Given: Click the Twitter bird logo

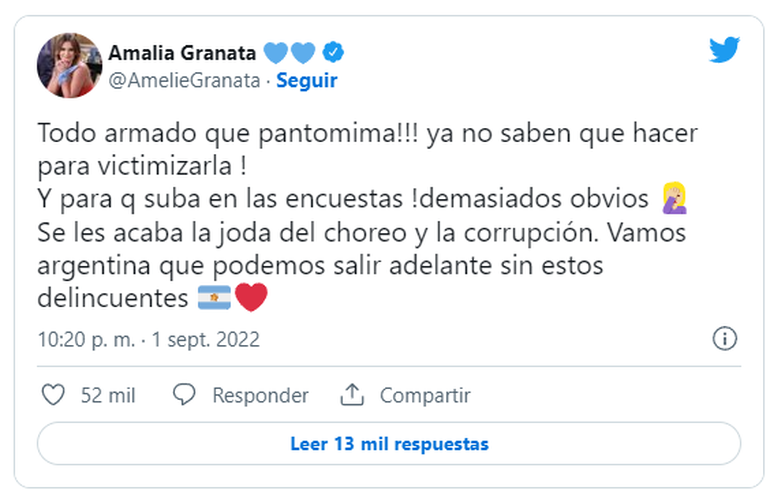Looking at the screenshot, I should tap(723, 51).
